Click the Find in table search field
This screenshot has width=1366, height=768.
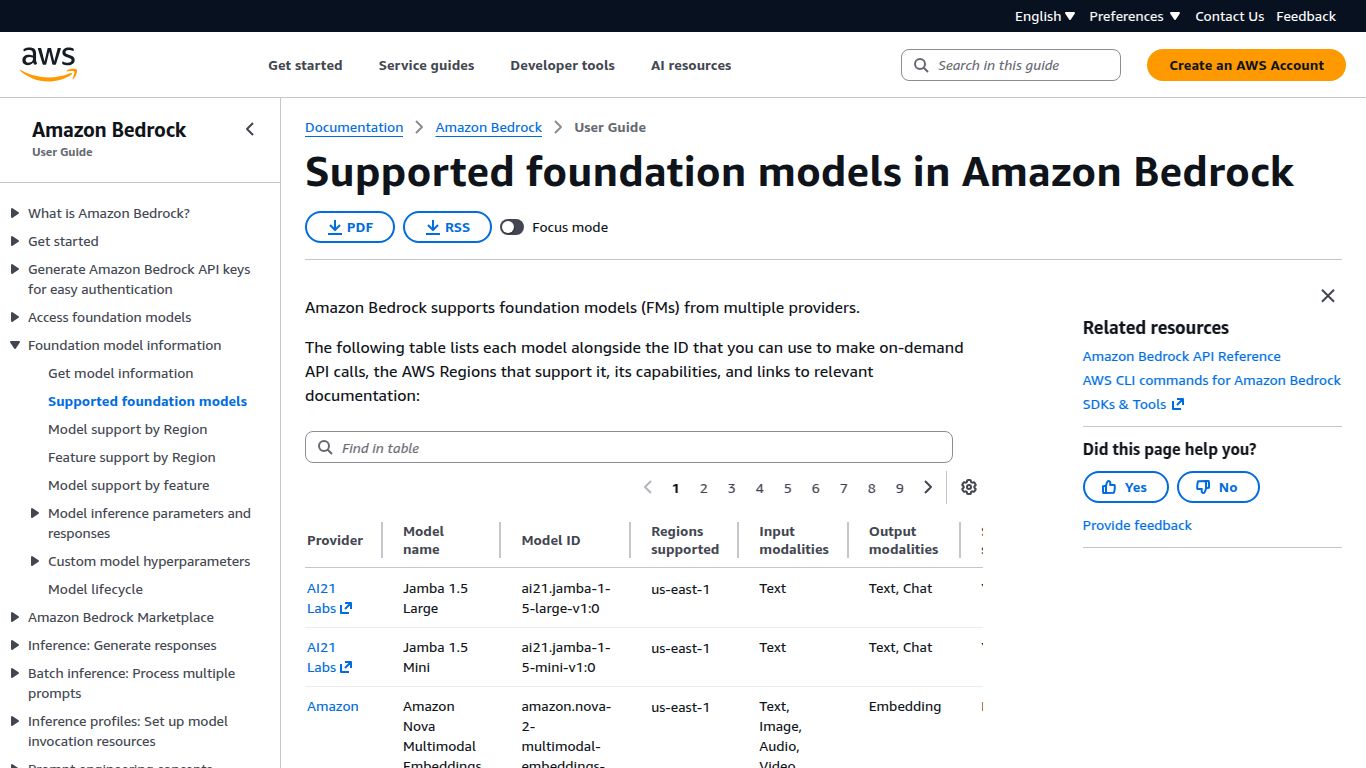[628, 447]
